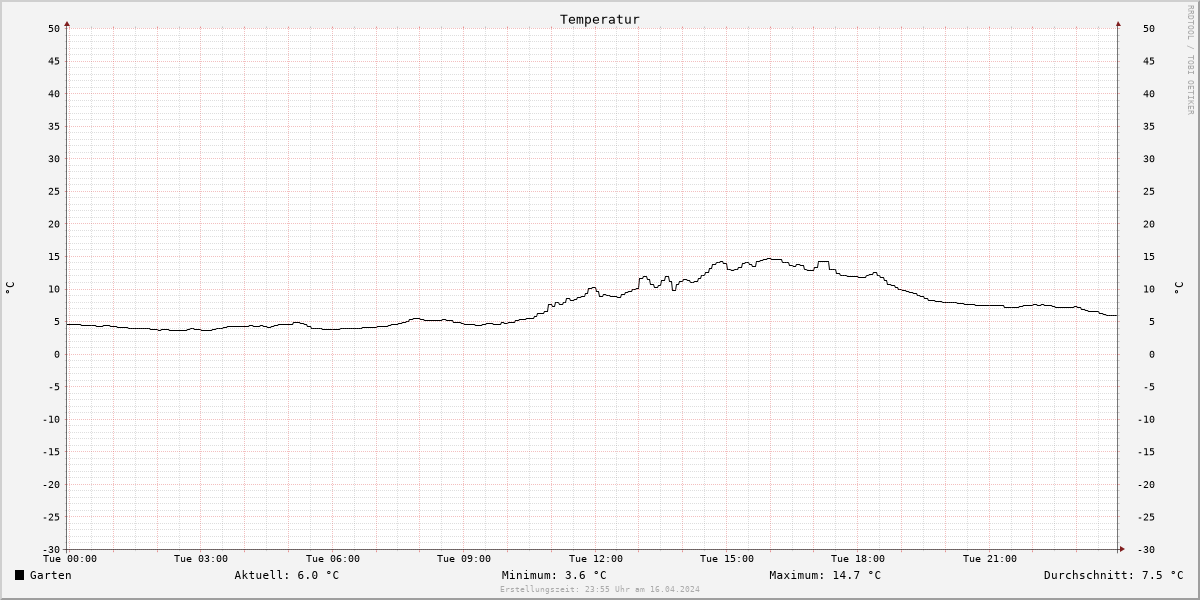Click the right °C axis unit label

pyautogui.click(x=1178, y=288)
